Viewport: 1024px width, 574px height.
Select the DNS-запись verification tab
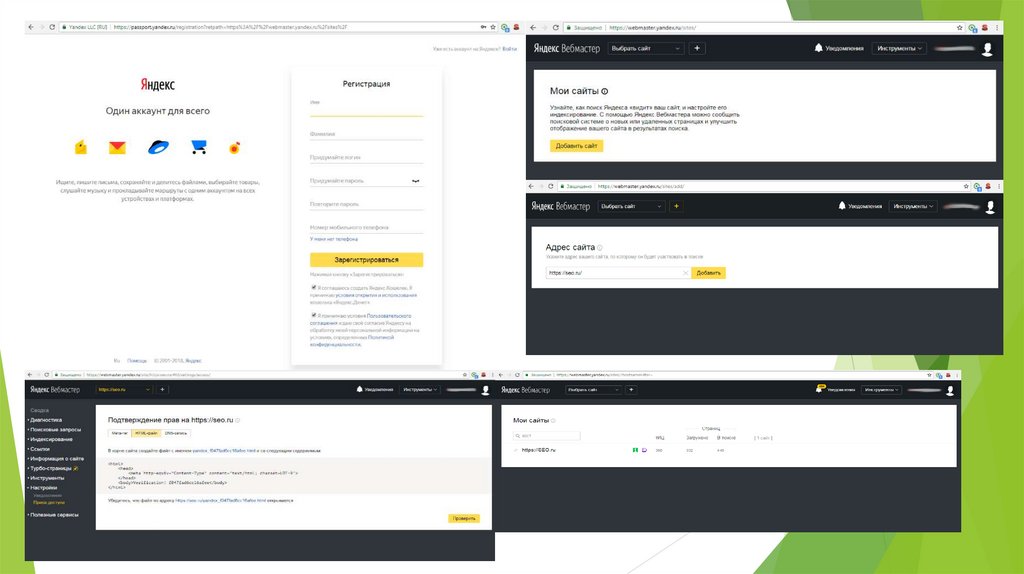point(176,433)
